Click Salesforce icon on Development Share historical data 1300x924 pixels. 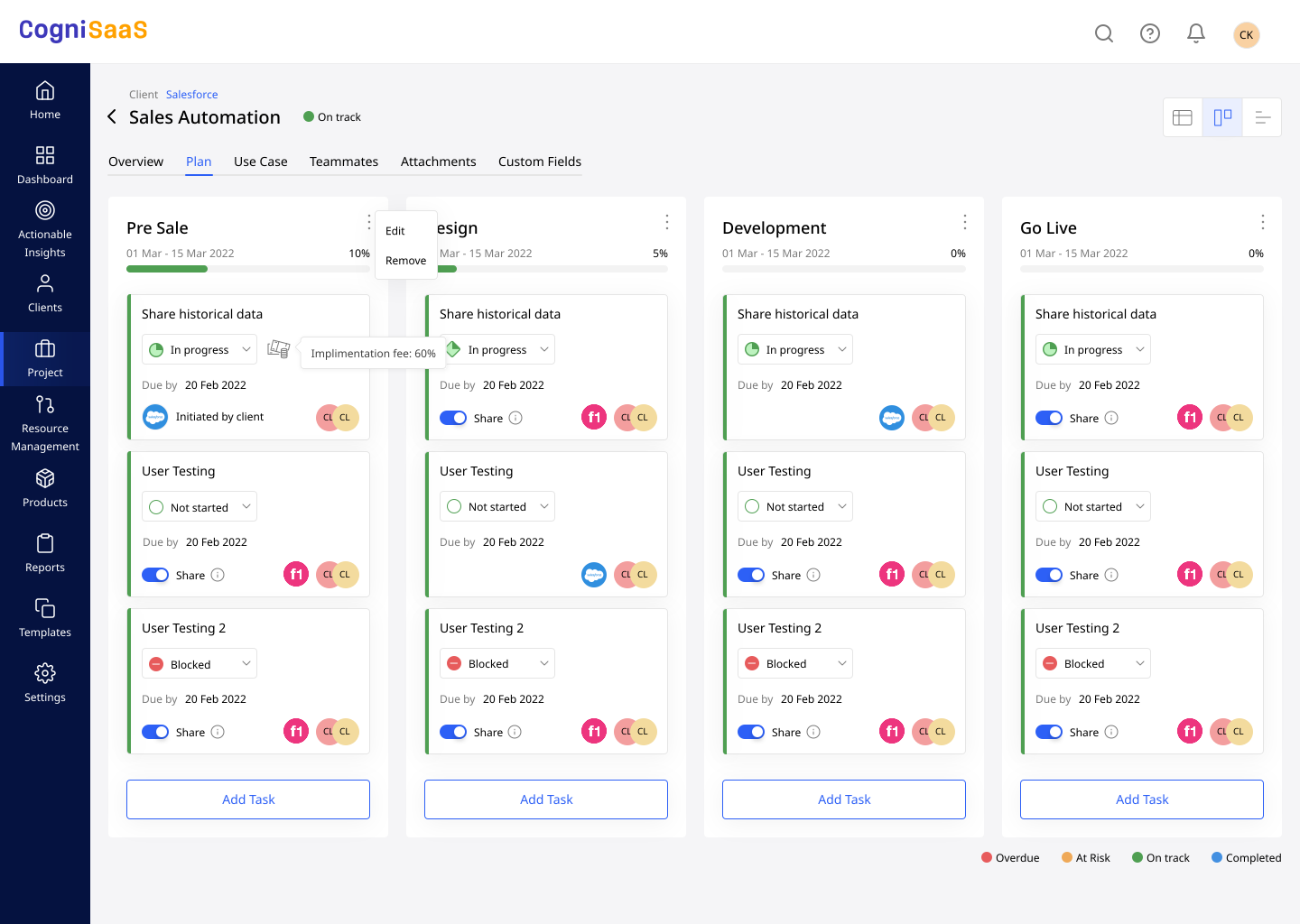892,418
